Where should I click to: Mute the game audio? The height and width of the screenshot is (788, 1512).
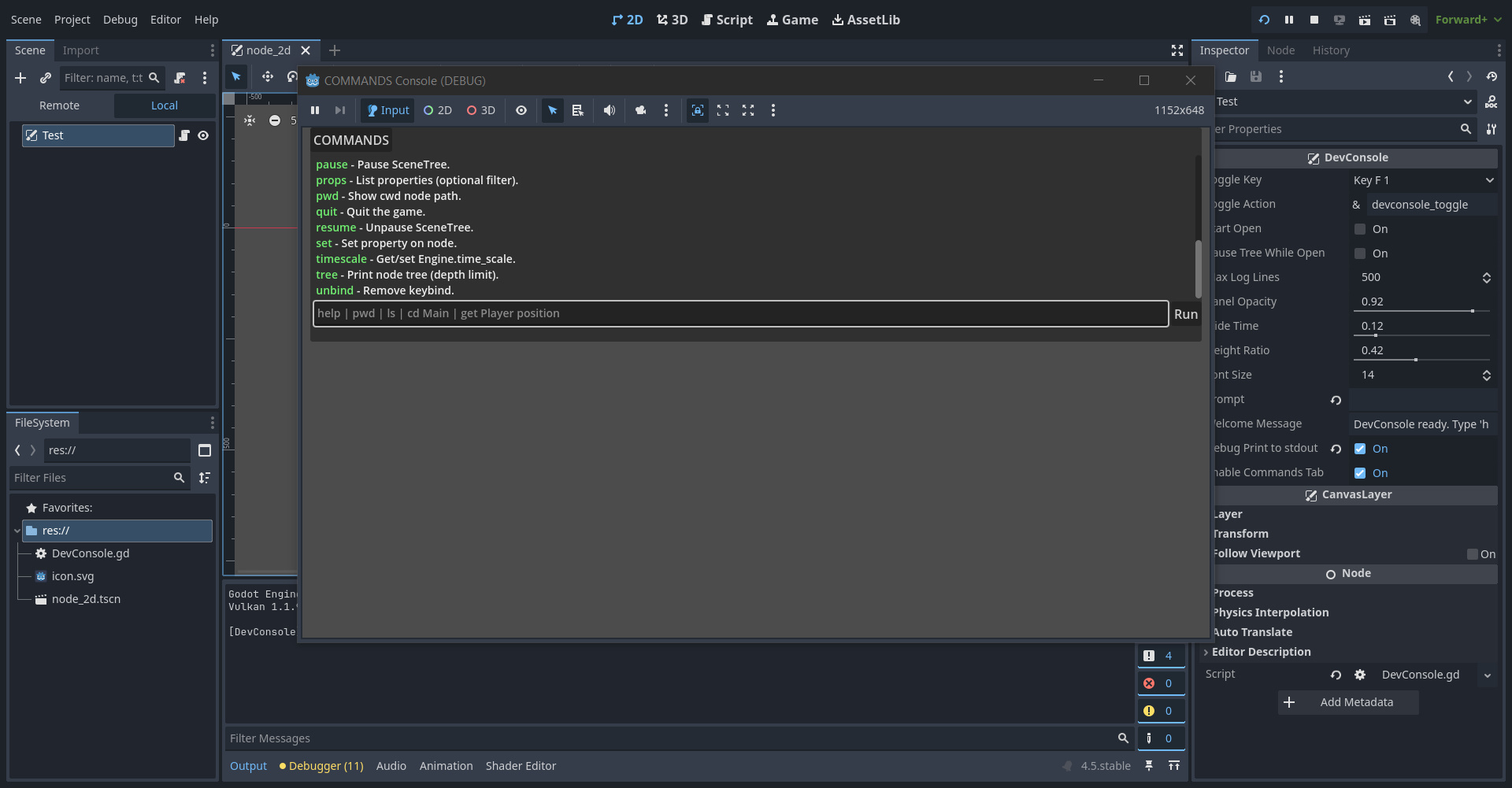[610, 110]
